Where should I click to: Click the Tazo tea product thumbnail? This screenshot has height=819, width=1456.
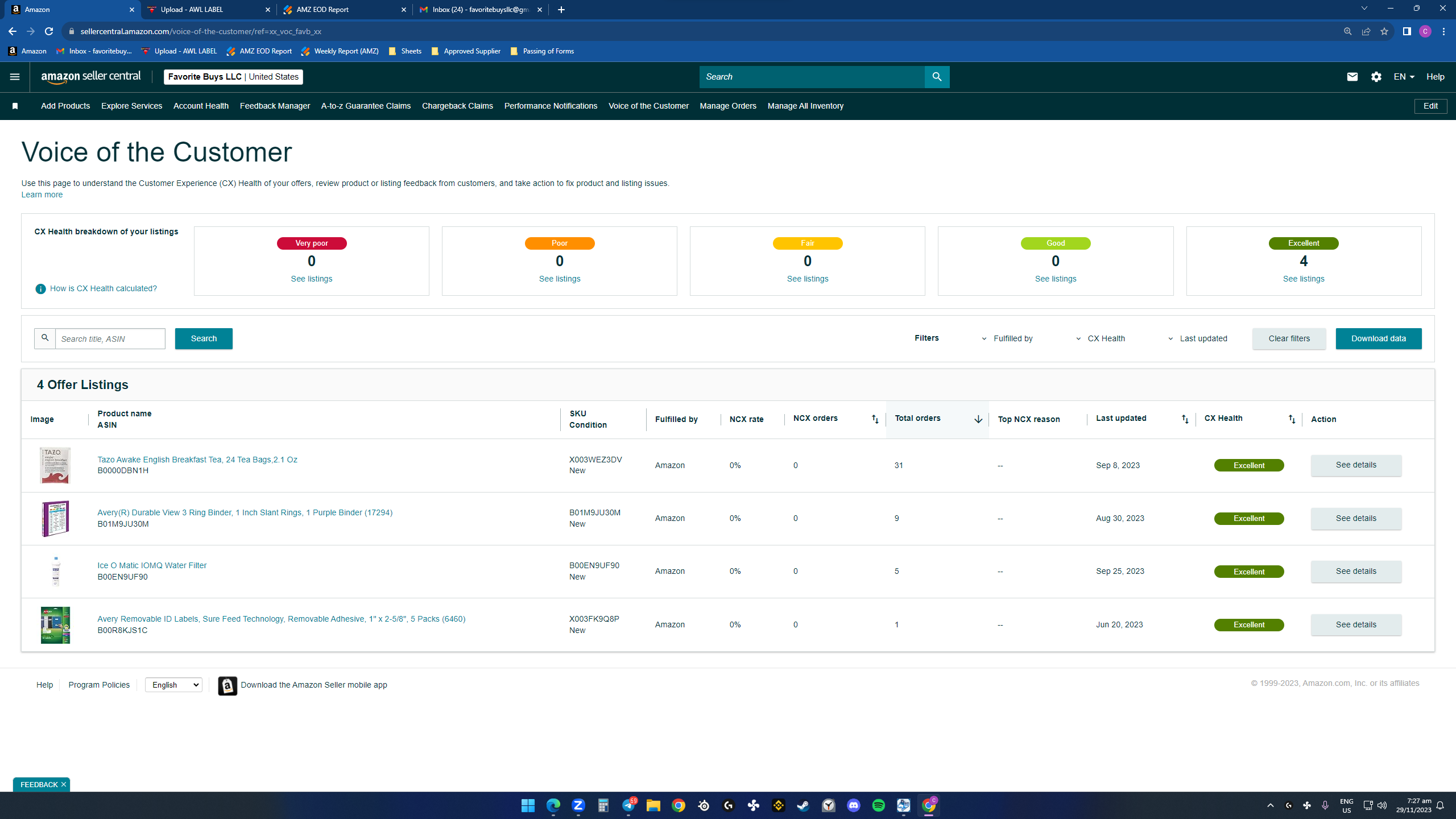click(55, 465)
